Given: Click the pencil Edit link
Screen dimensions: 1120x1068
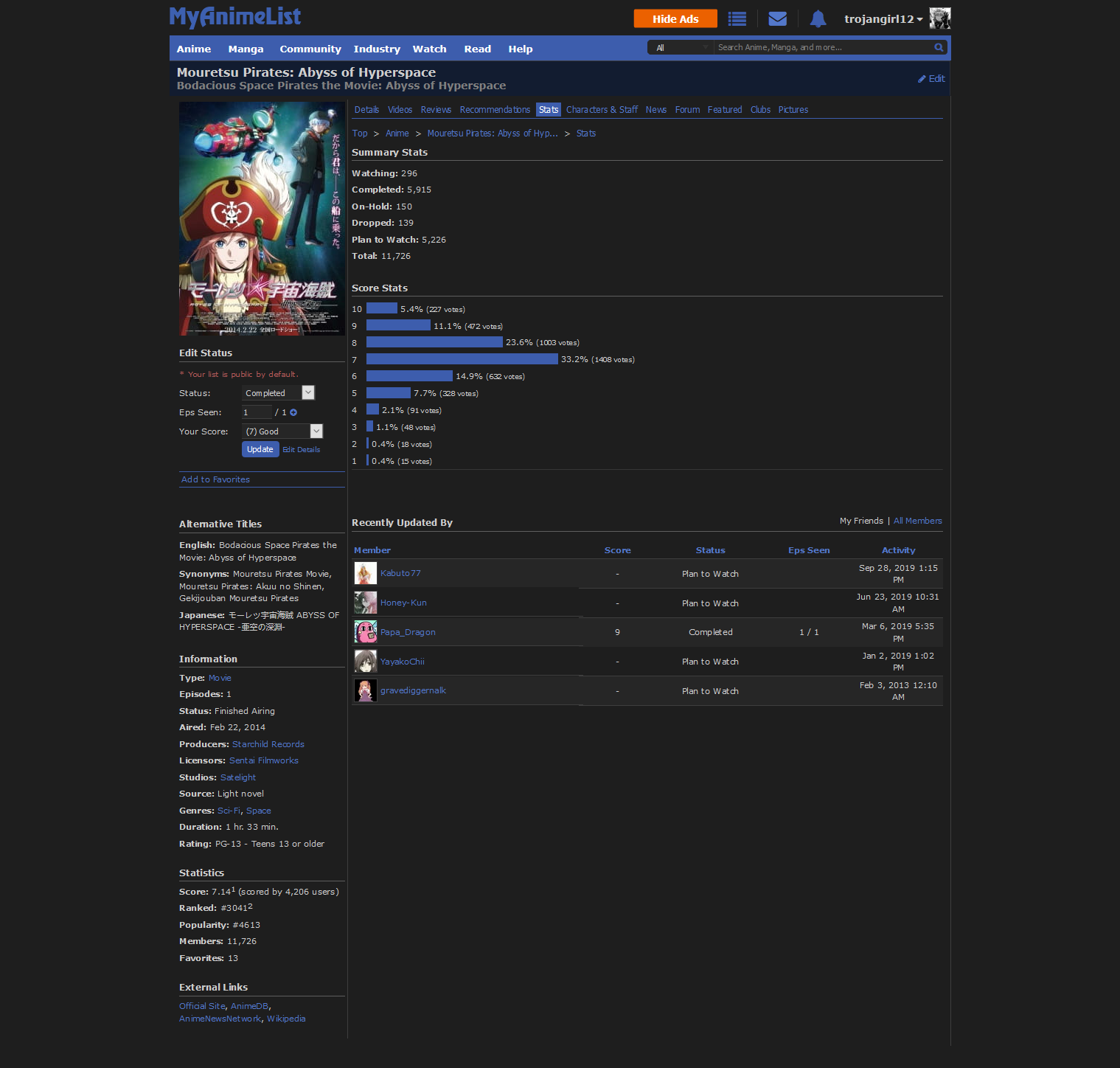Looking at the screenshot, I should pos(931,79).
